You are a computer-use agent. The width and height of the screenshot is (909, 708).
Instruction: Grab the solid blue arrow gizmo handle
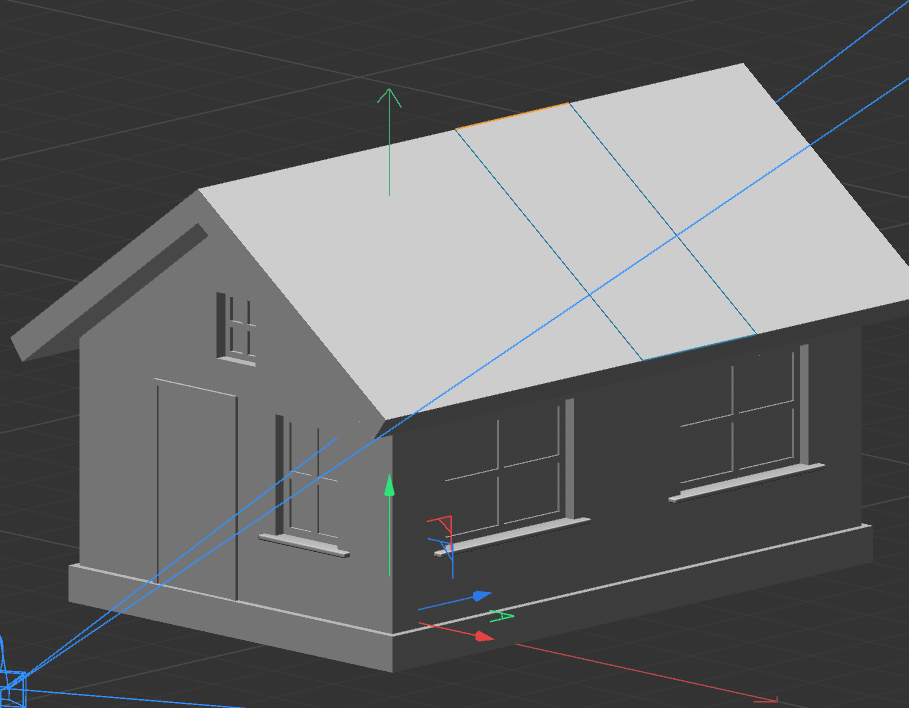(481, 596)
